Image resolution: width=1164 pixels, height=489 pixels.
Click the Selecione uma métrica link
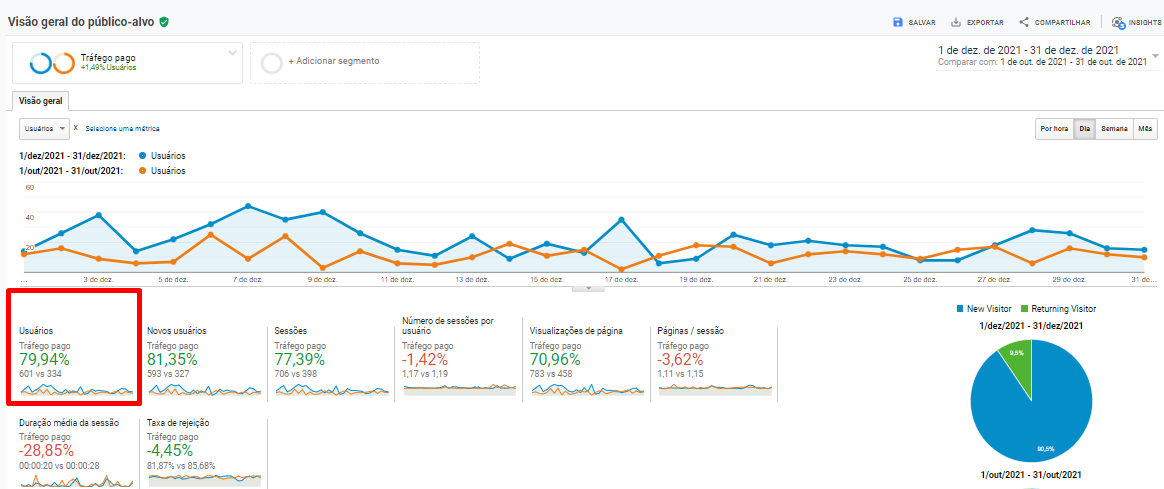coord(122,129)
